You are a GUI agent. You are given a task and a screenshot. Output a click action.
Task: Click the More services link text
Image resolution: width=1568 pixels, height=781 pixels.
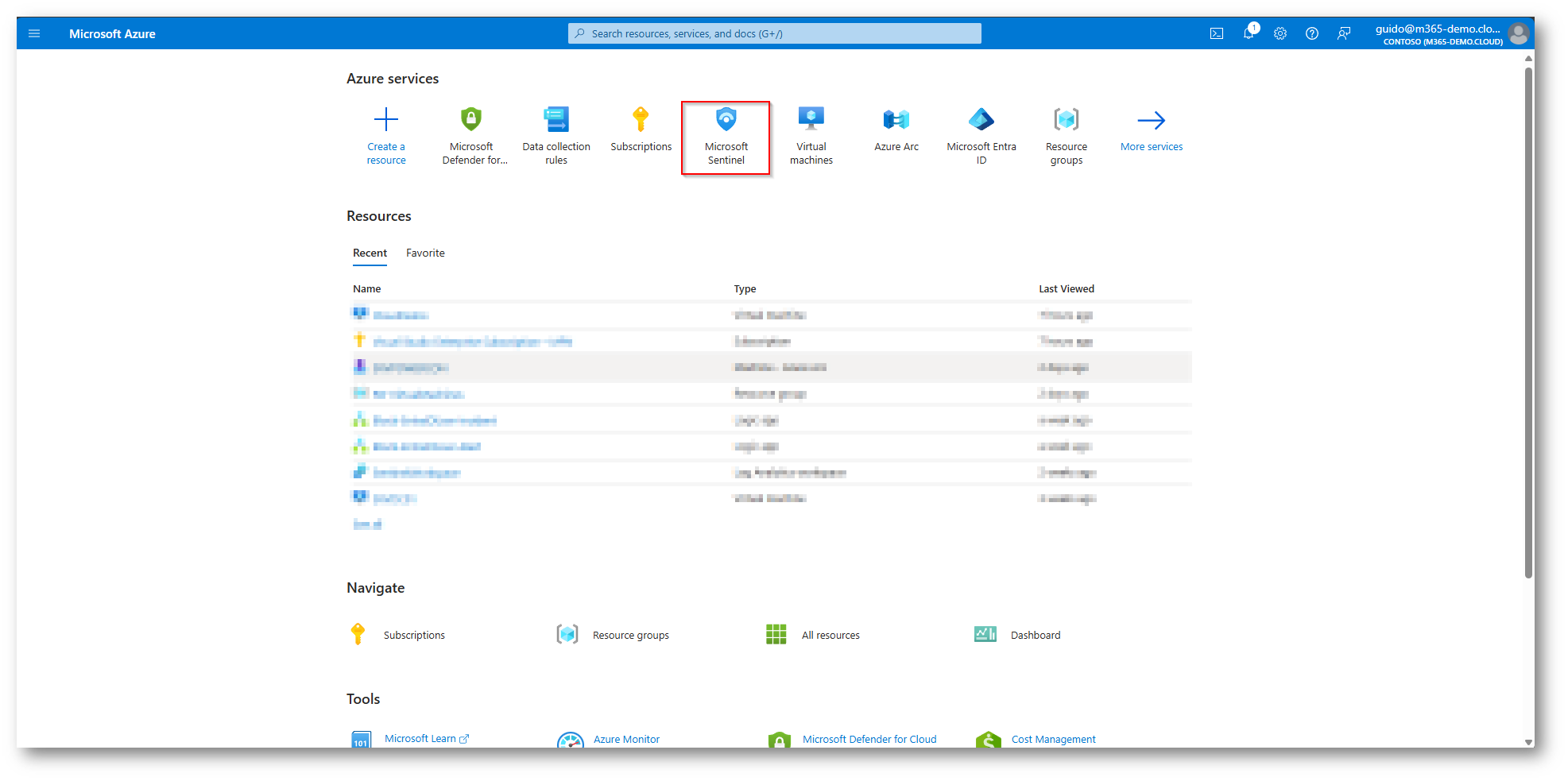(x=1152, y=147)
